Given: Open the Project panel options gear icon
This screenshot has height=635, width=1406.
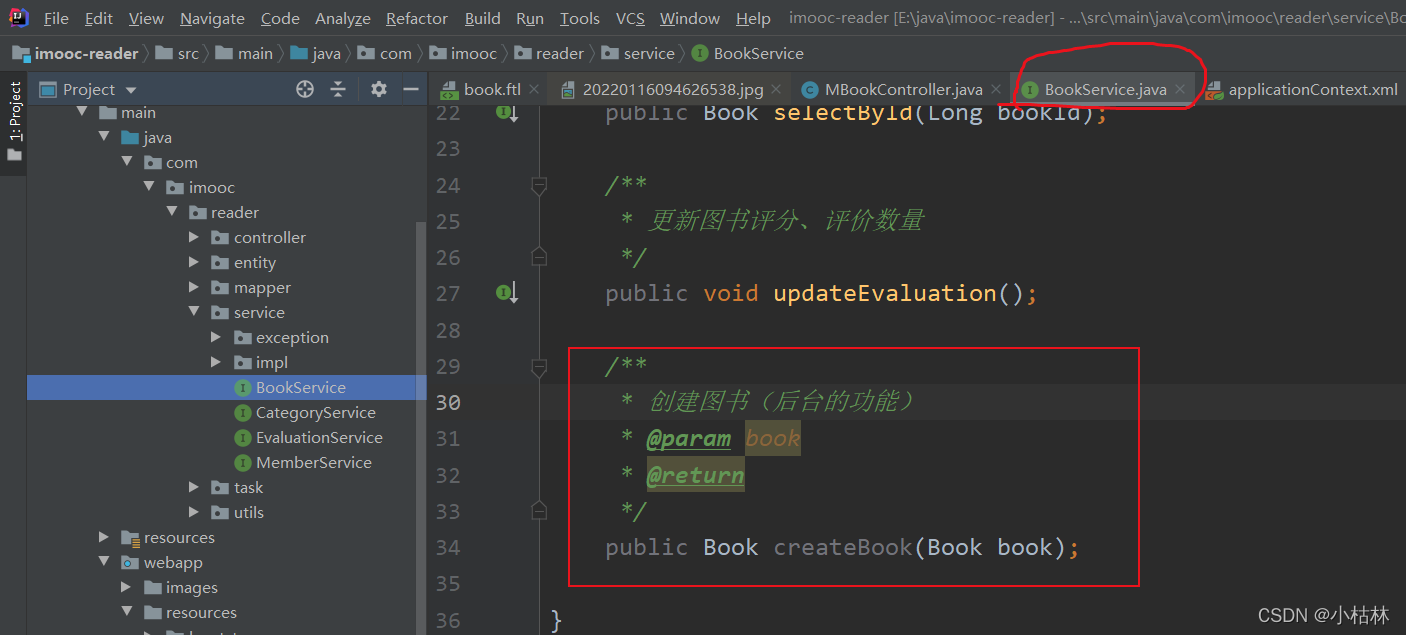Looking at the screenshot, I should [x=377, y=88].
